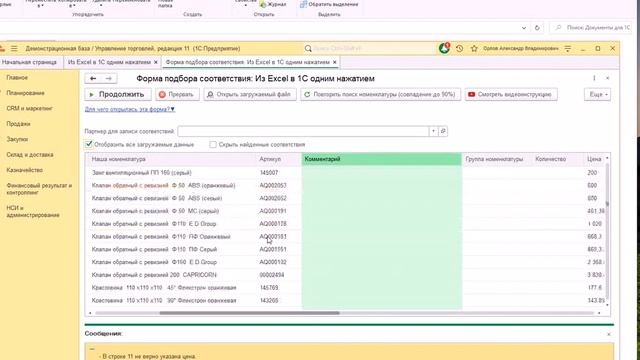The height and width of the screenshot is (360, 640).
Task: Click the partner input field
Action: (303, 131)
